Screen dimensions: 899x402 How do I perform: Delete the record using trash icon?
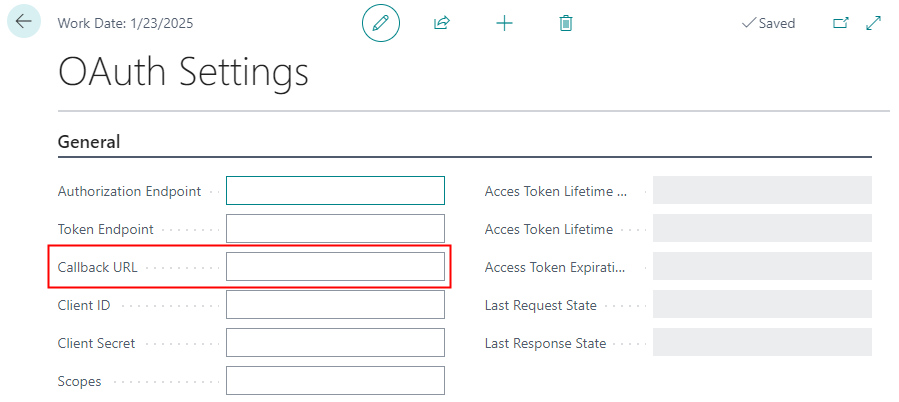click(x=566, y=23)
